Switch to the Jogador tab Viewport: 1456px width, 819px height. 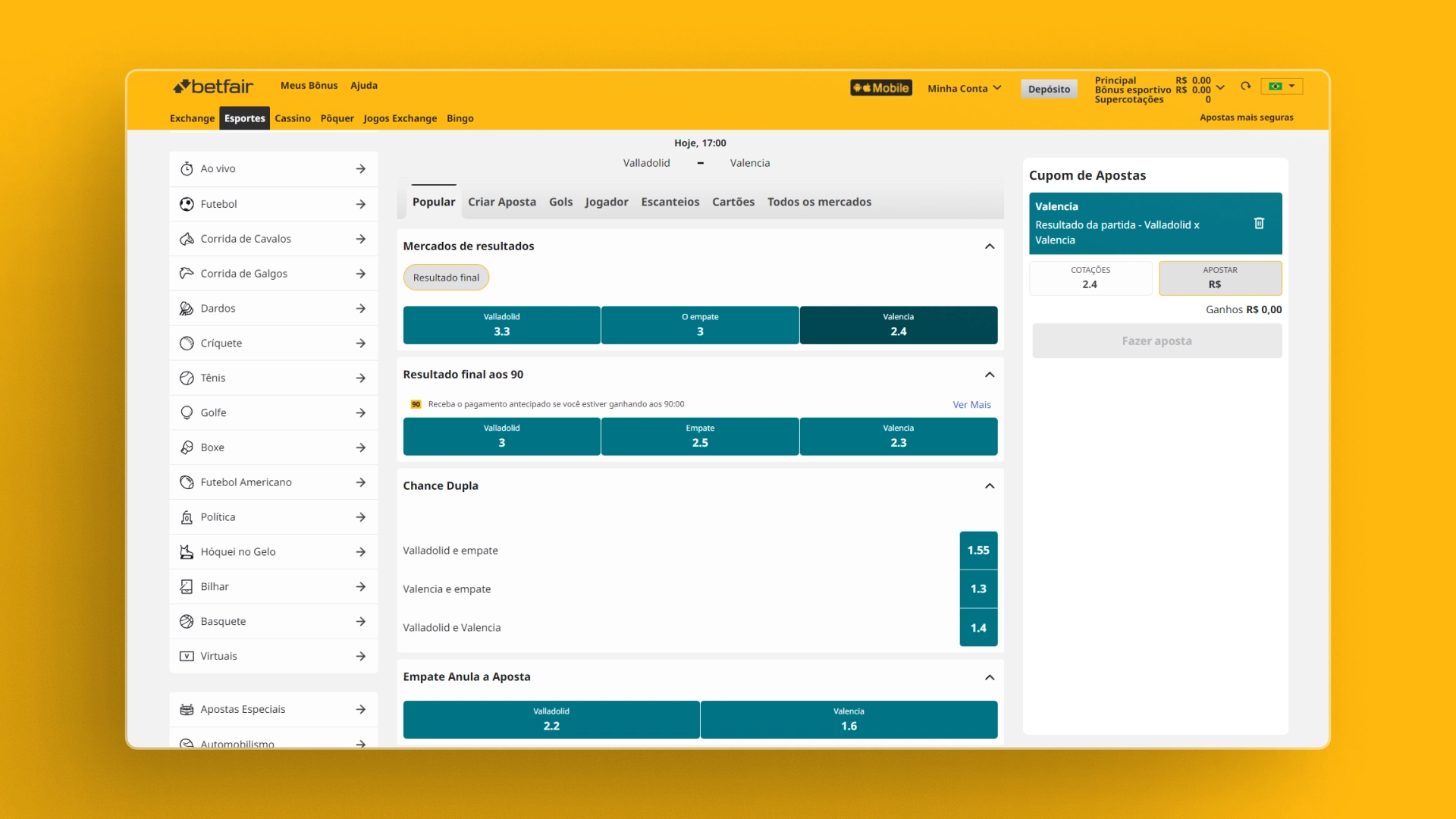click(607, 202)
